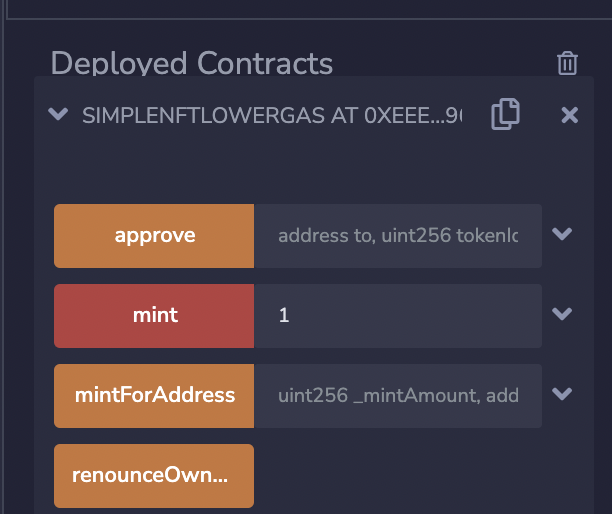This screenshot has height=514, width=612.
Task: Run the approve function
Action: pos(154,236)
